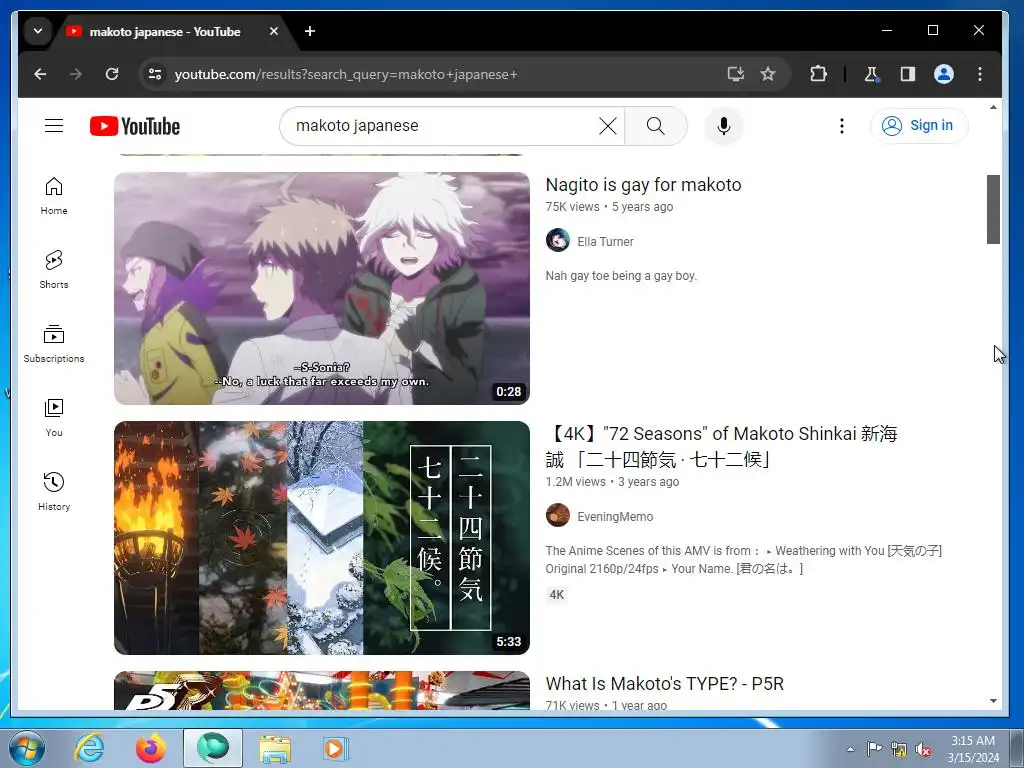
Task: Expand the tab search dropdown arrow
Action: tap(38, 31)
